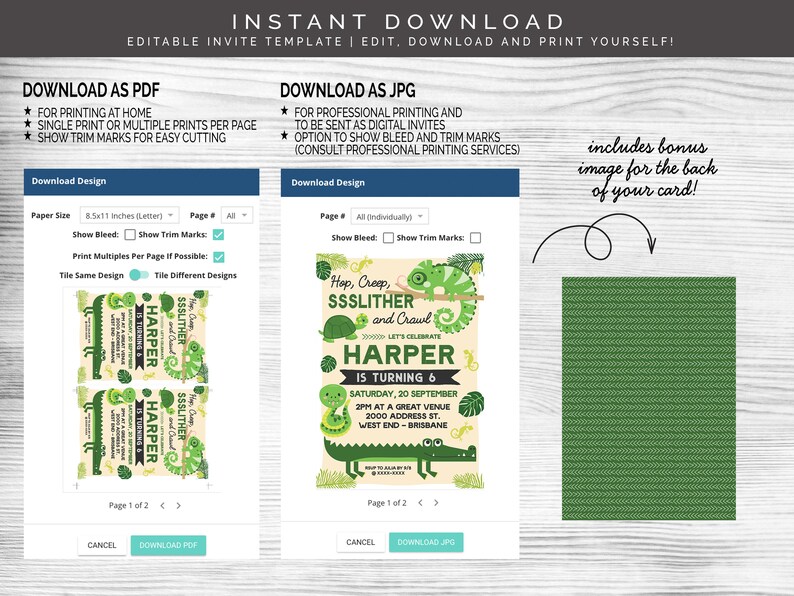Click Download PDF button
Image resolution: width=794 pixels, height=596 pixels.
168,545
